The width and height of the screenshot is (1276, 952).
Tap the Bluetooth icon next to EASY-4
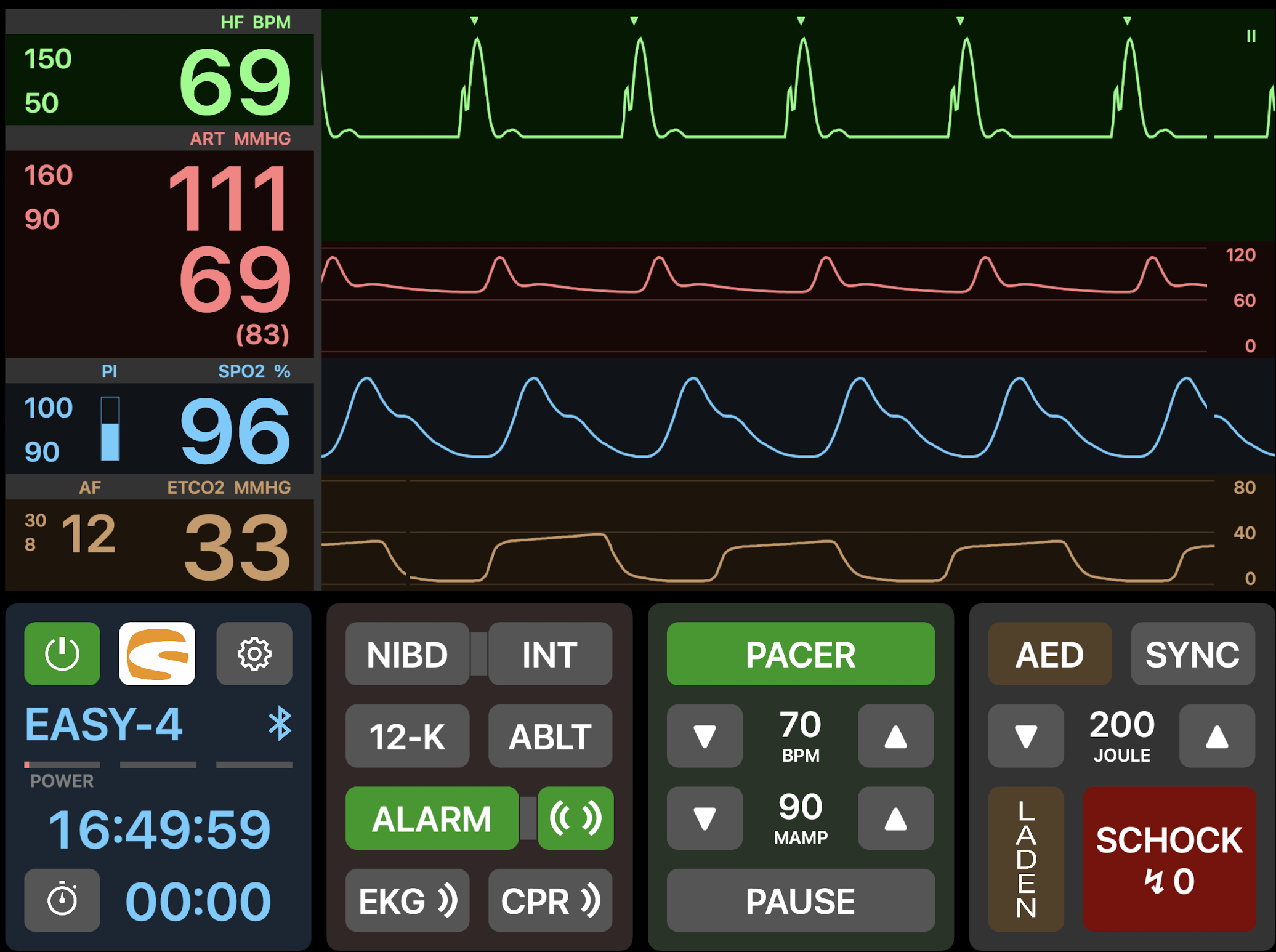point(280,723)
